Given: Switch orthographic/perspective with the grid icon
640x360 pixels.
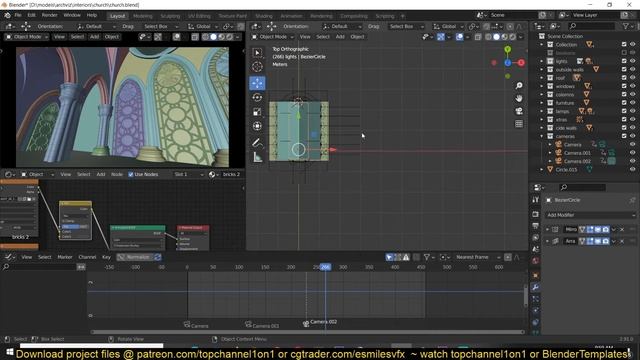Looking at the screenshot, I should click(x=519, y=124).
